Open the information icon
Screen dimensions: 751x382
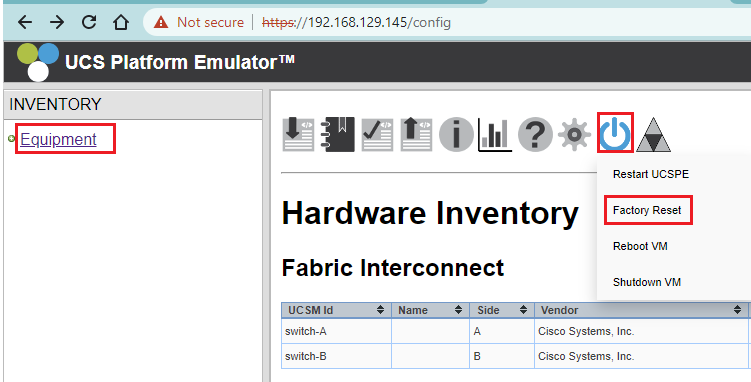pyautogui.click(x=456, y=135)
